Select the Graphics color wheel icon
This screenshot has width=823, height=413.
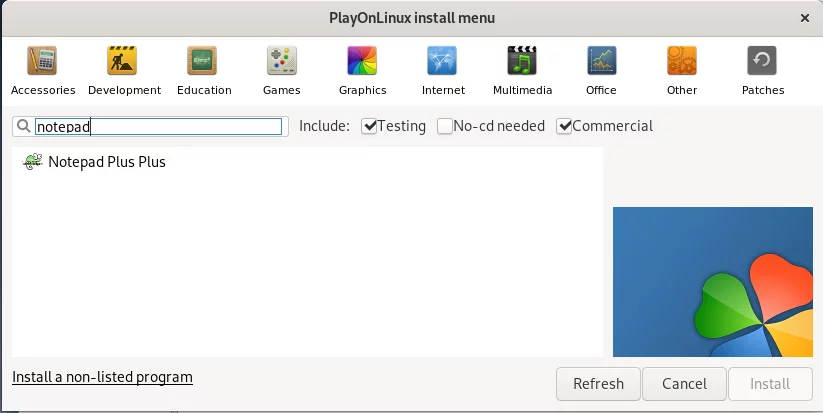(362, 60)
